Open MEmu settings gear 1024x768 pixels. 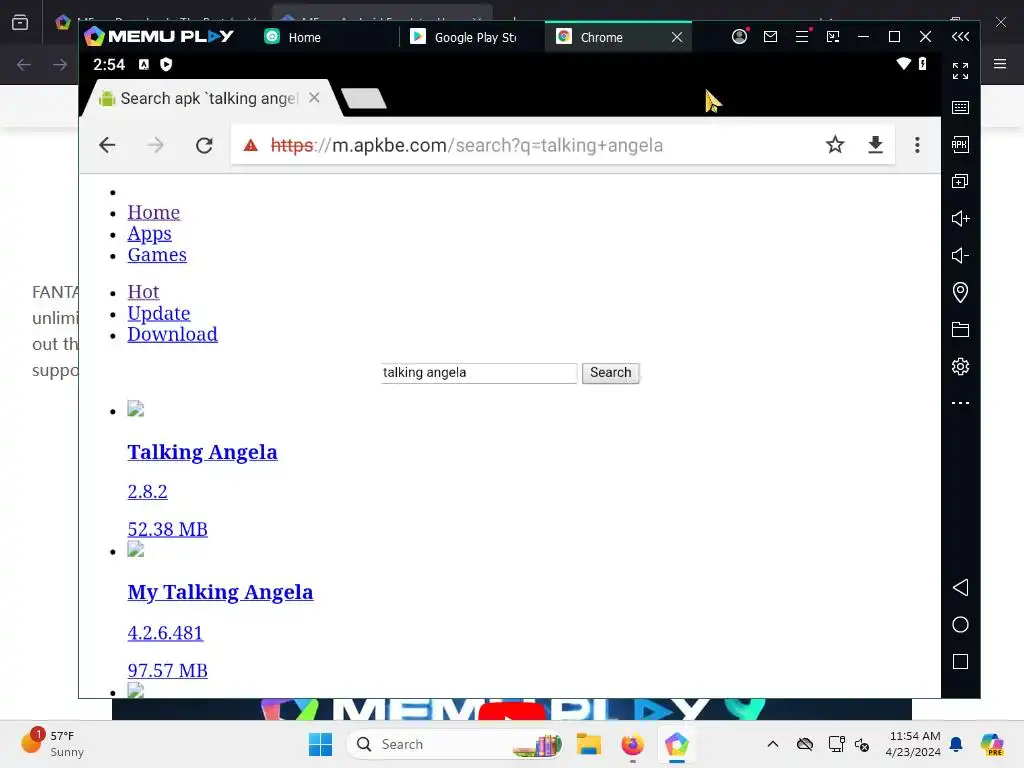960,366
